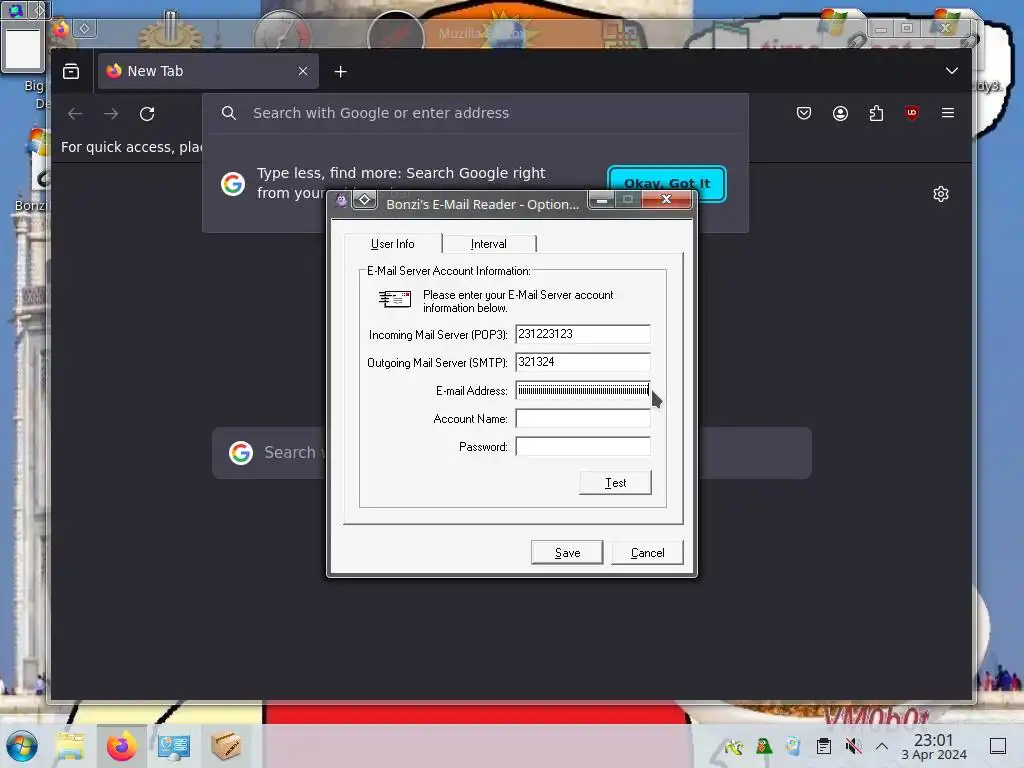Open the clock showing 23:01
The height and width of the screenshot is (768, 1024).
[x=934, y=746]
